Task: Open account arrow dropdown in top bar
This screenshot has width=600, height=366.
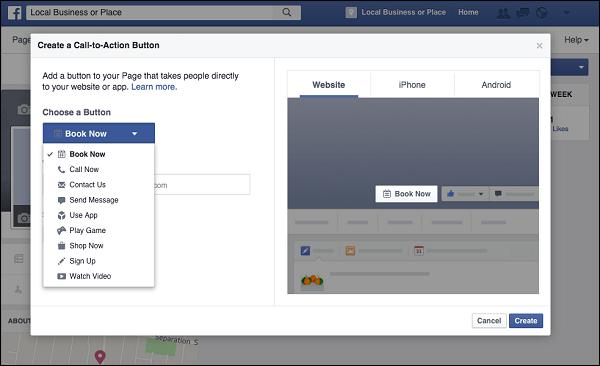Action: click(x=567, y=13)
